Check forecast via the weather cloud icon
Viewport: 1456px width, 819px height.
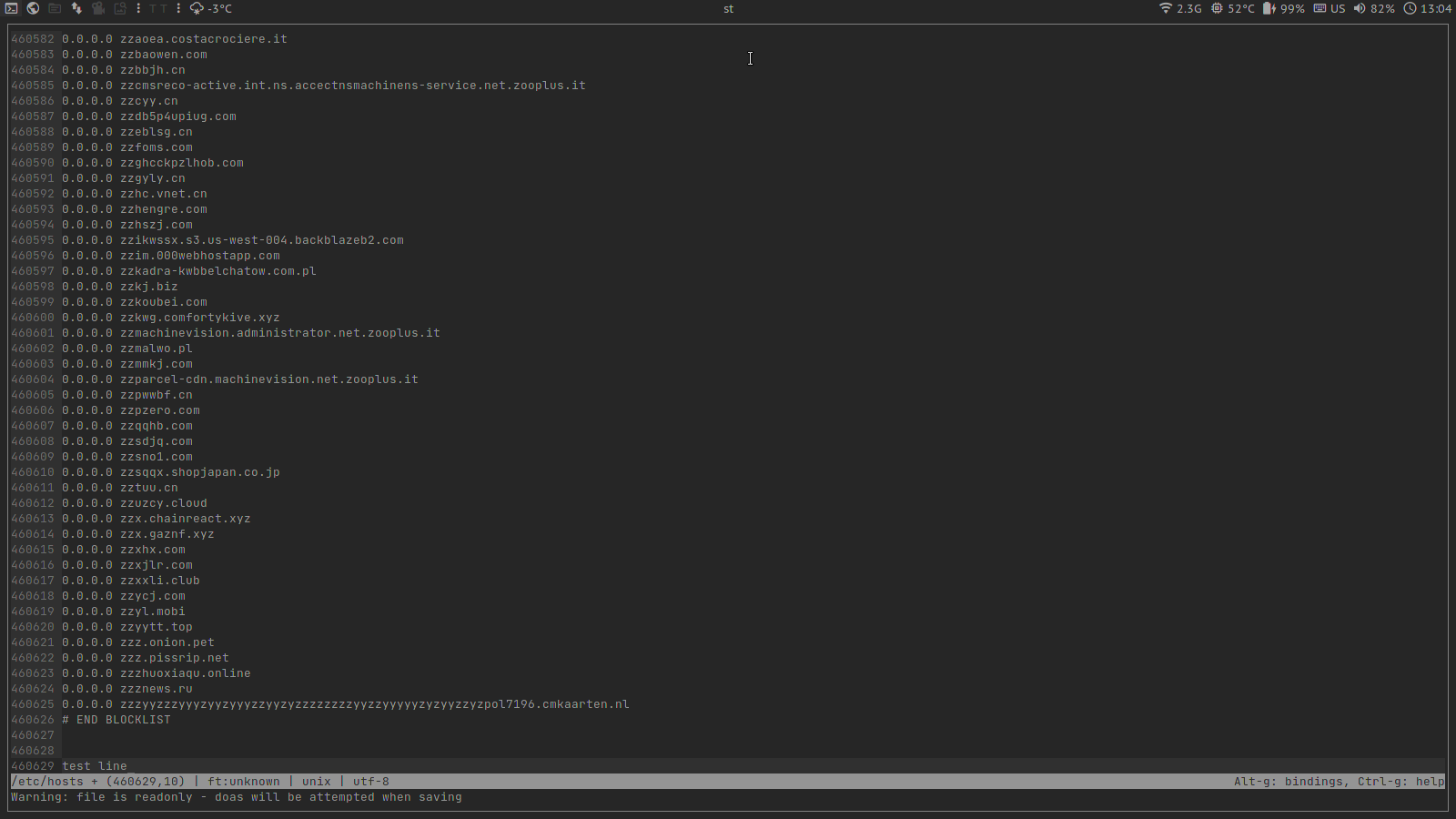(197, 8)
